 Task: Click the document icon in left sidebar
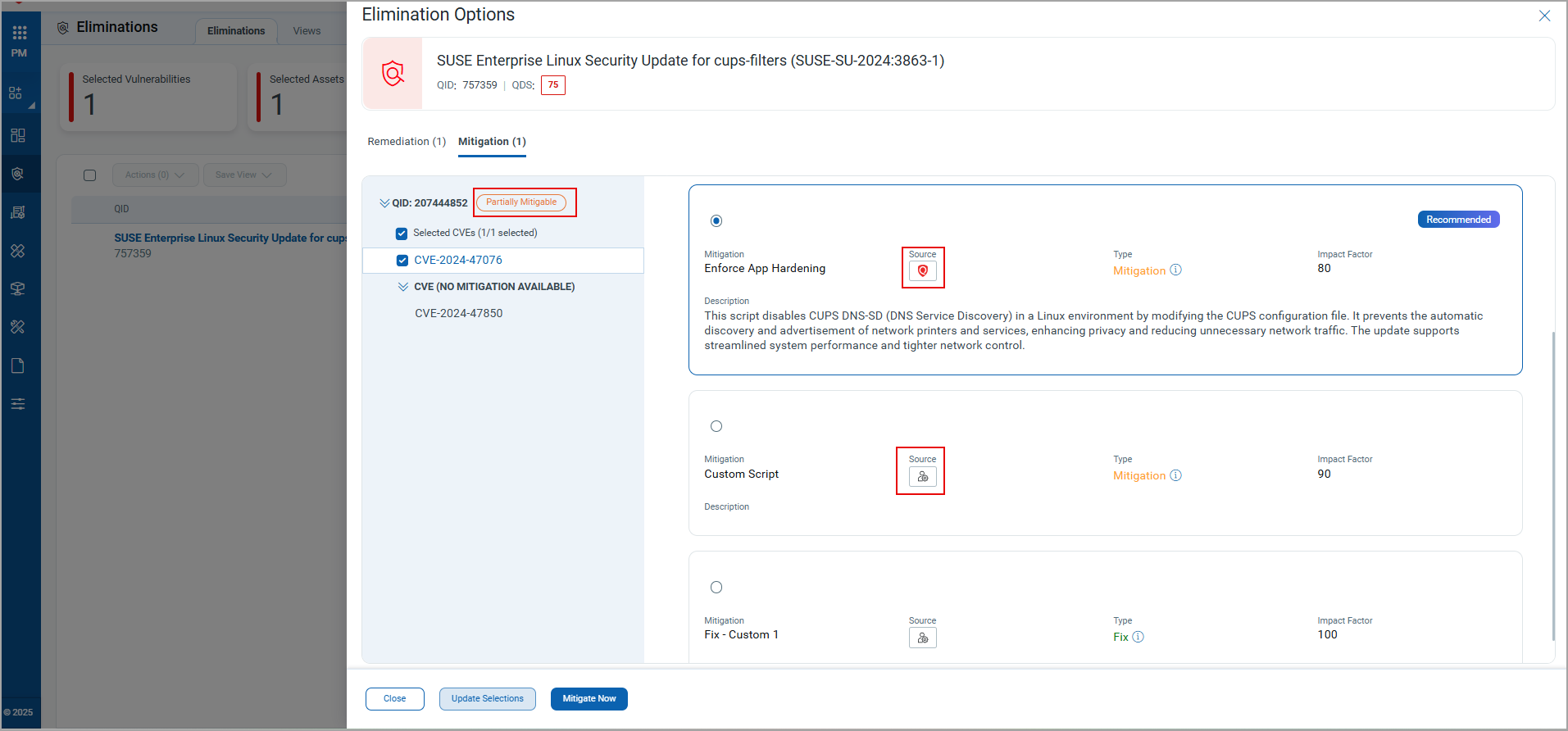point(18,365)
